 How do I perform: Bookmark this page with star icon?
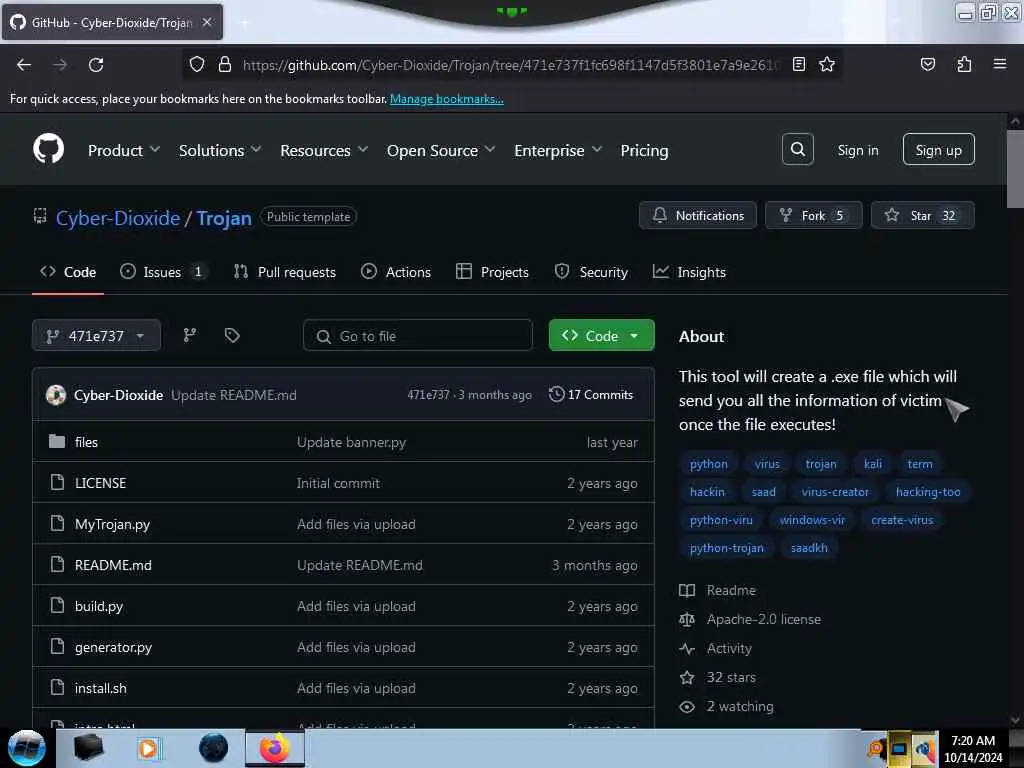827,64
